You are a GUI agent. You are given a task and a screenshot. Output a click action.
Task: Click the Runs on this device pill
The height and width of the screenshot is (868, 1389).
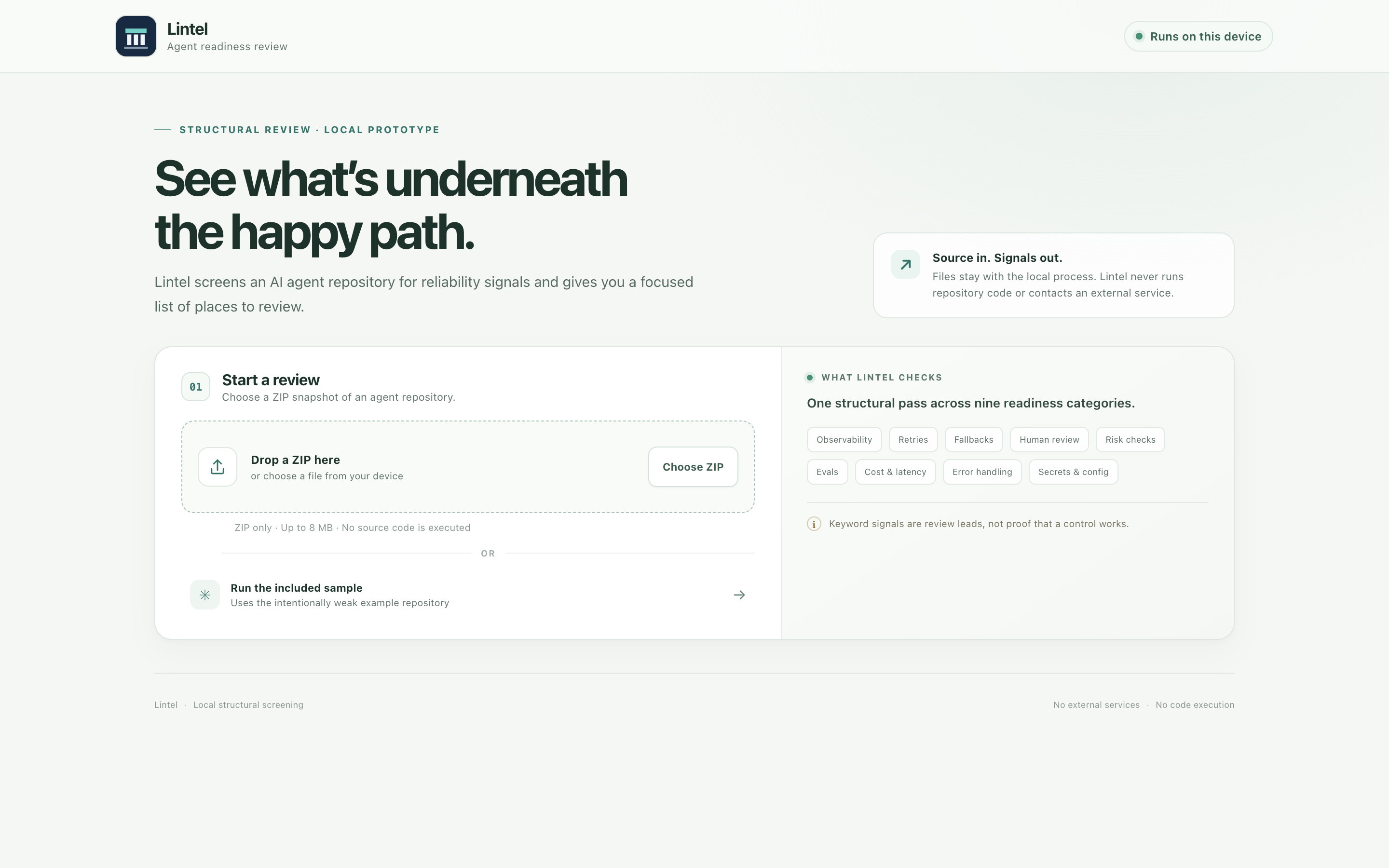[1198, 36]
